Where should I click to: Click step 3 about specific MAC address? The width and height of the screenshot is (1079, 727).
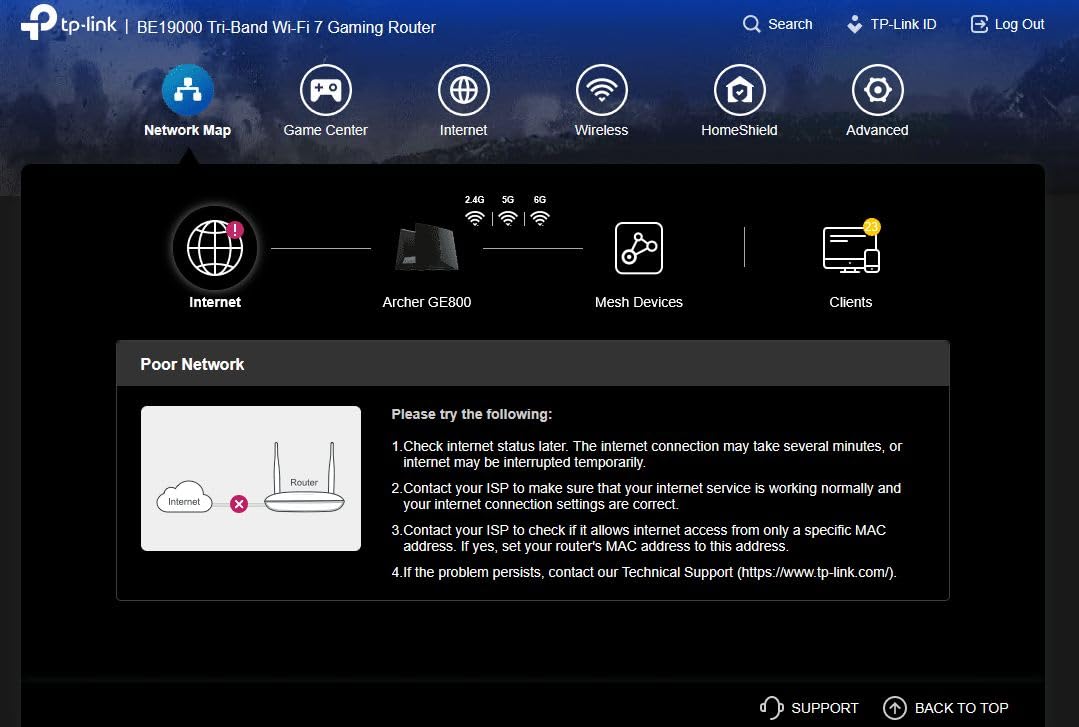click(x=639, y=538)
